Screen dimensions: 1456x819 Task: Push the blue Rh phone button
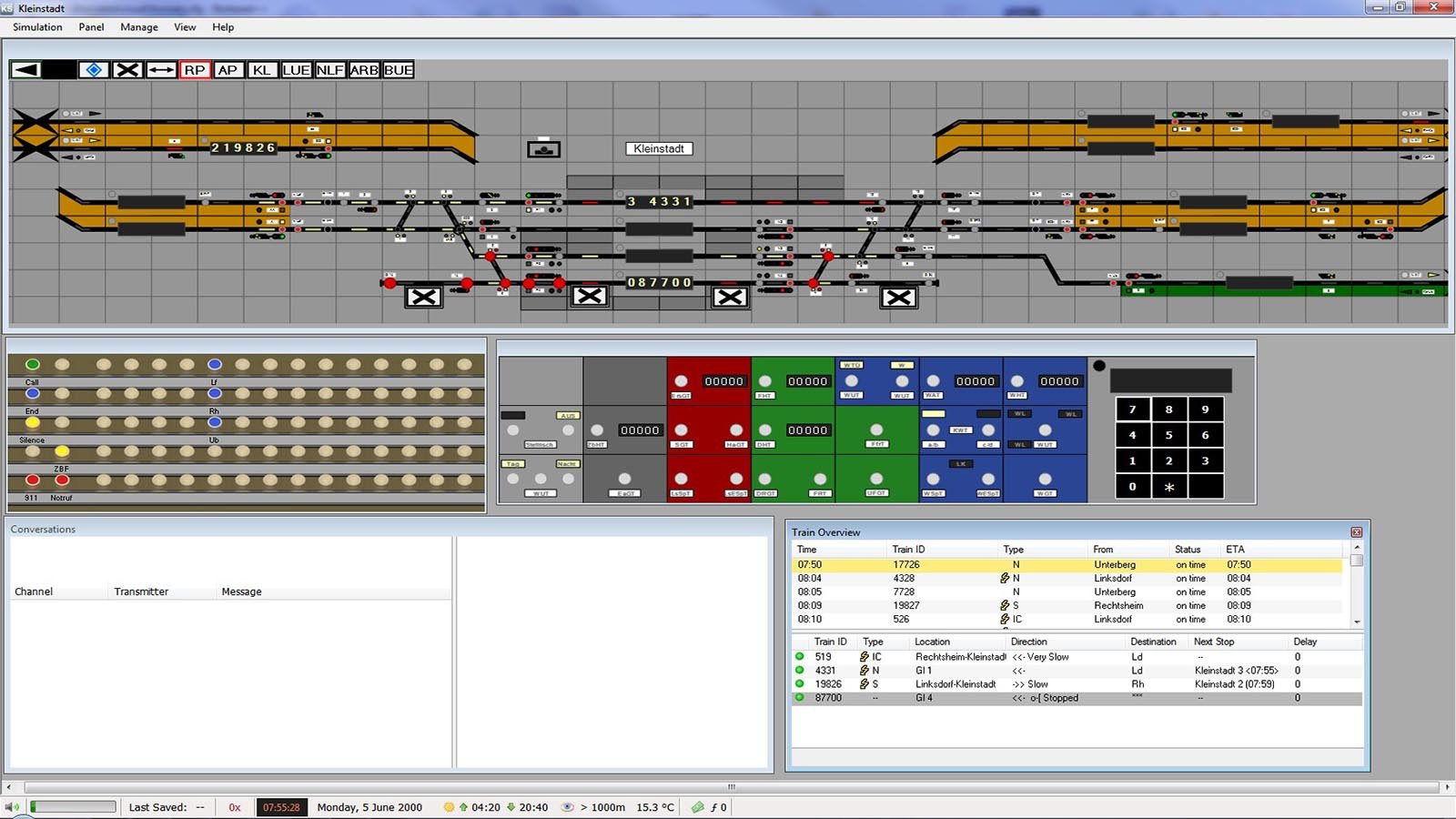click(215, 394)
